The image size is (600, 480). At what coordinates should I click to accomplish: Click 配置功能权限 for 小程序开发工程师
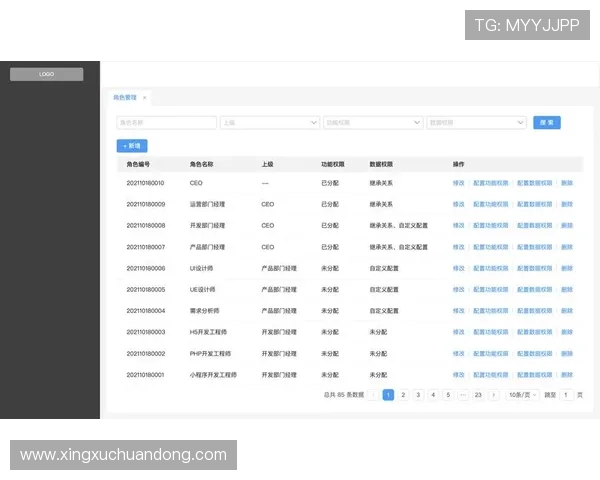tap(491, 375)
